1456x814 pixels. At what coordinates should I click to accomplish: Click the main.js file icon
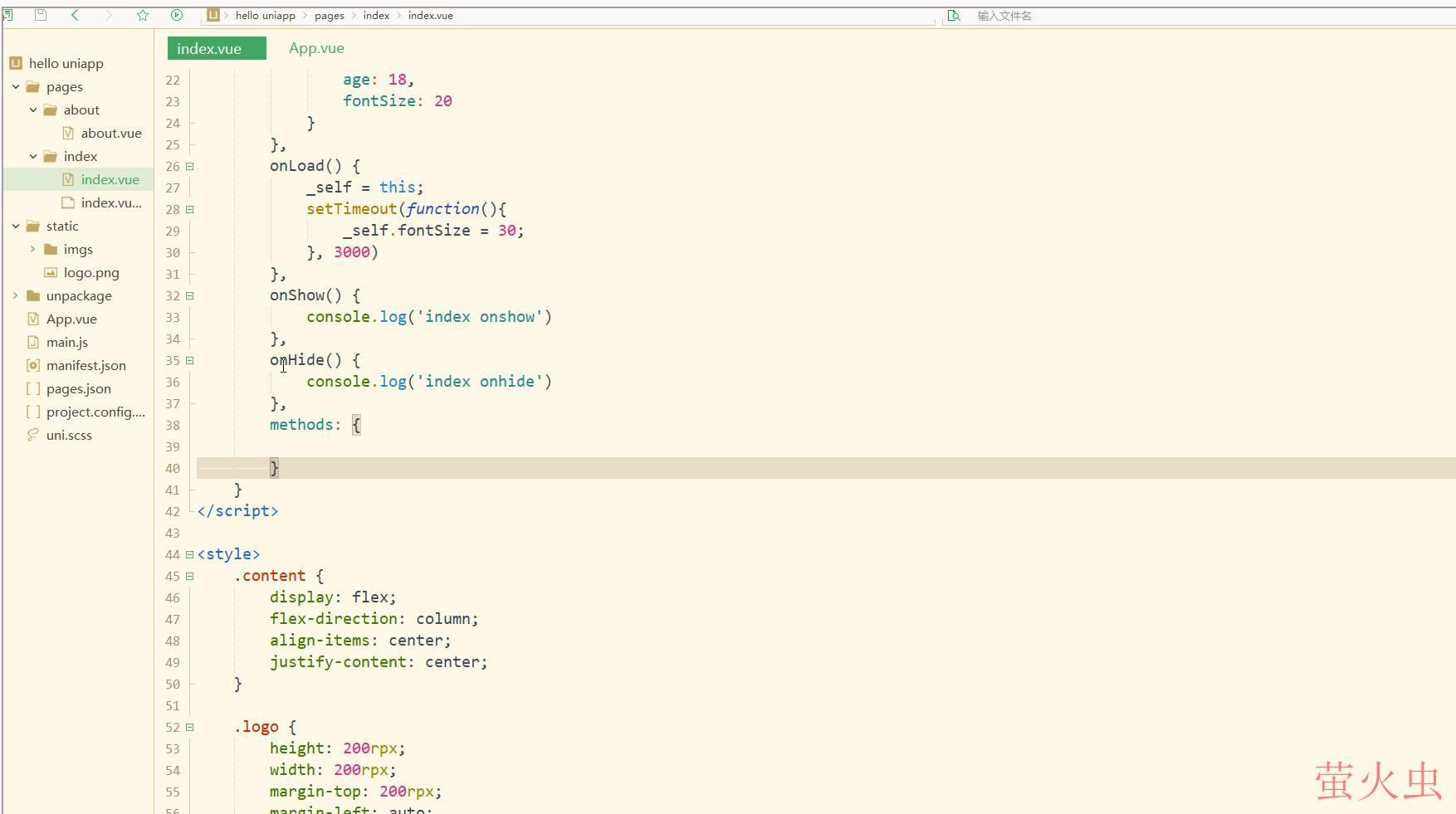pyautogui.click(x=33, y=342)
